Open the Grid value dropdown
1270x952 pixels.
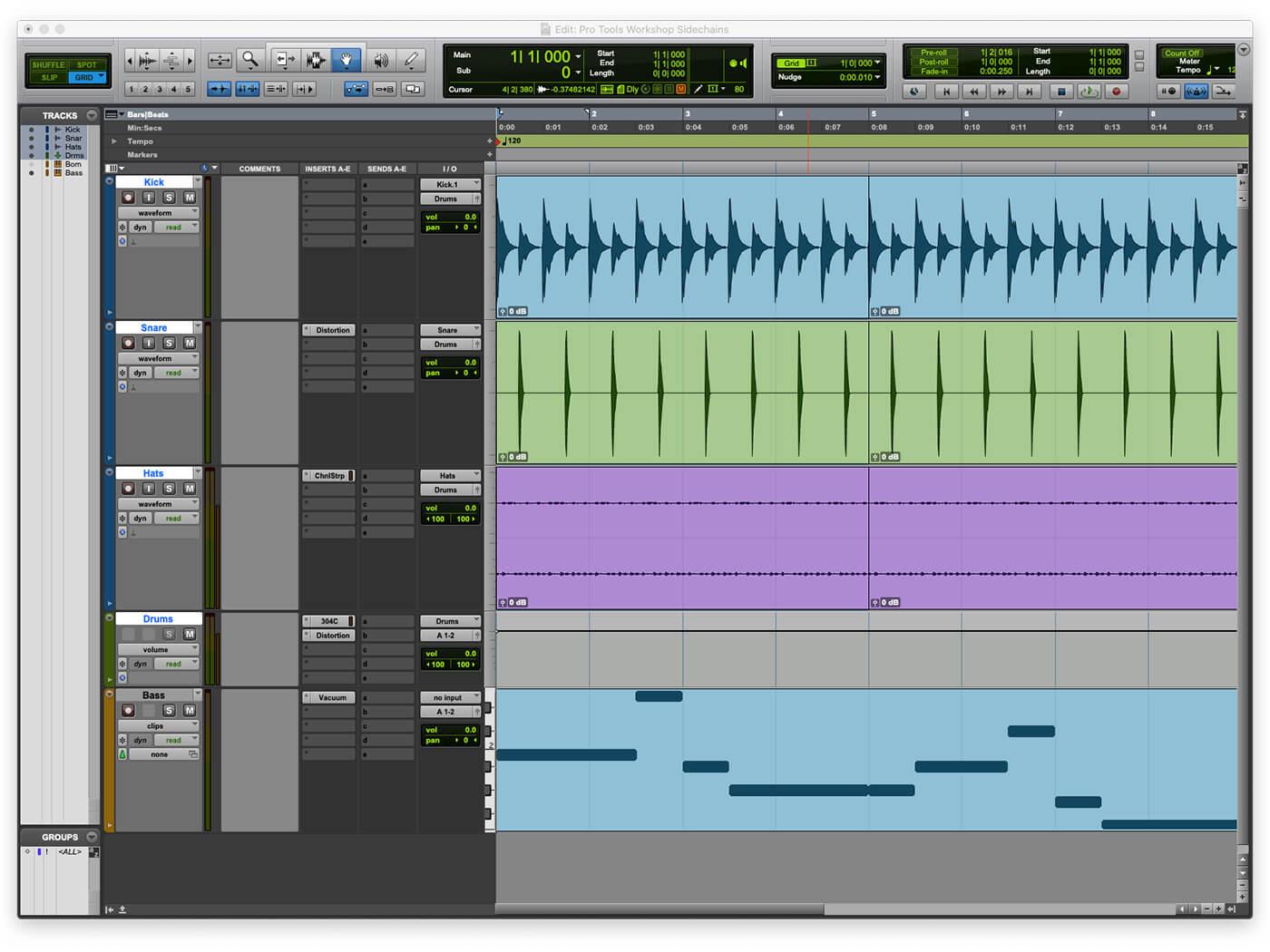coord(877,63)
